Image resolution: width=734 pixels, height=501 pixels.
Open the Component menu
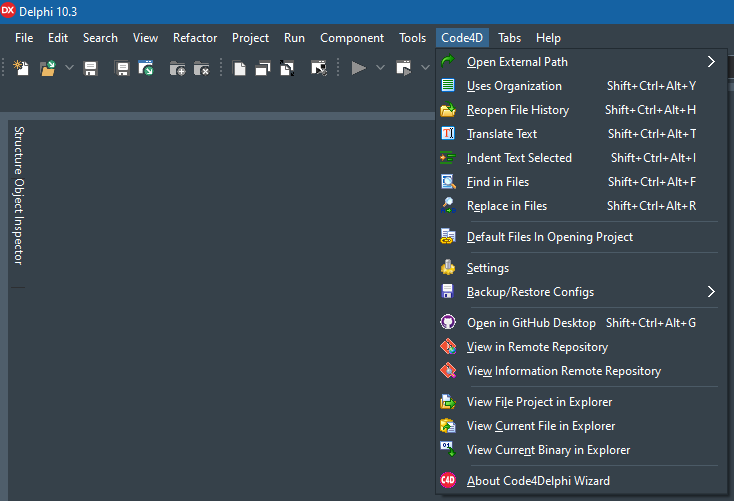(352, 38)
